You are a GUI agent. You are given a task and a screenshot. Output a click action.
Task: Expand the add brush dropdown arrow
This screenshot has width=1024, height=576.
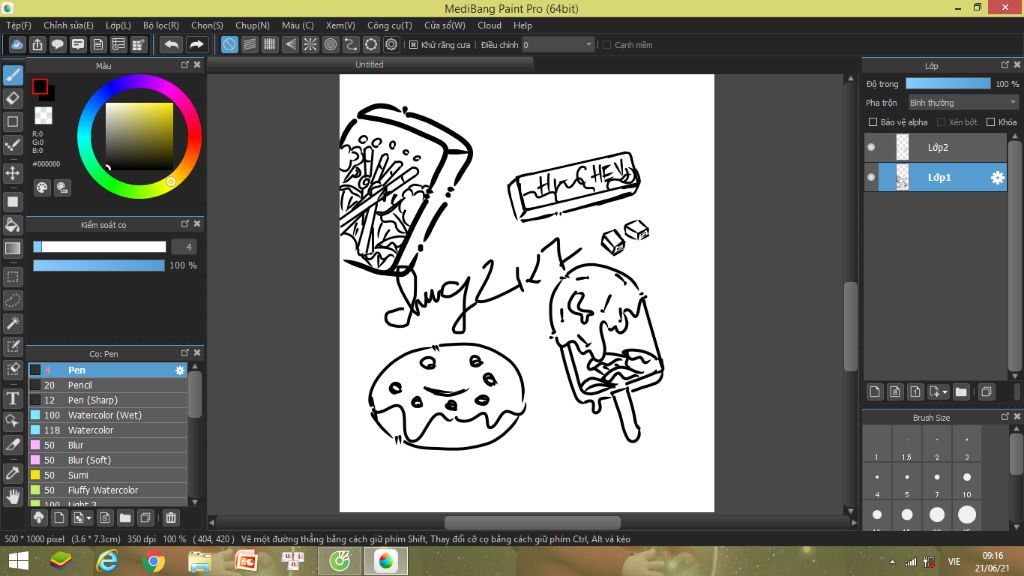click(88, 519)
